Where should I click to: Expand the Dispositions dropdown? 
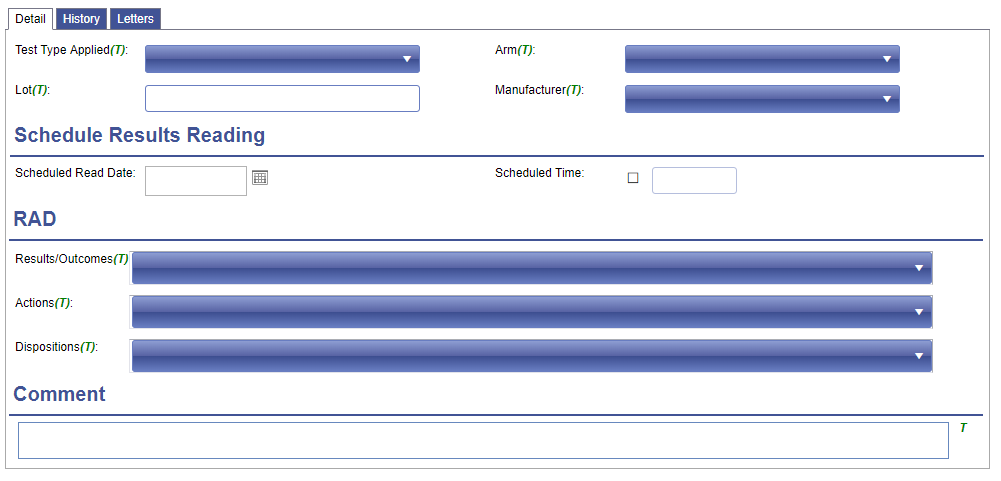(532, 356)
